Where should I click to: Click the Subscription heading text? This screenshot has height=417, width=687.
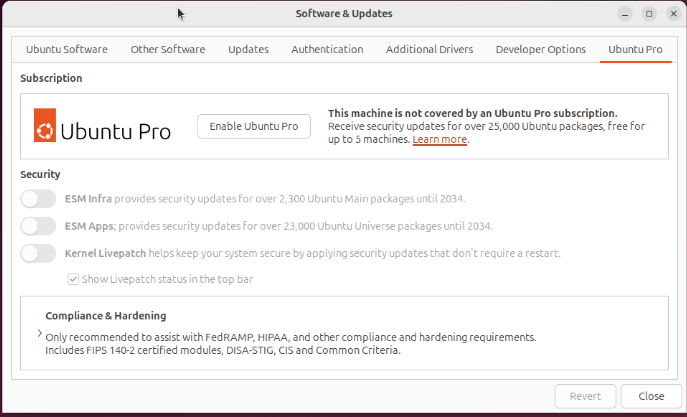point(51,78)
